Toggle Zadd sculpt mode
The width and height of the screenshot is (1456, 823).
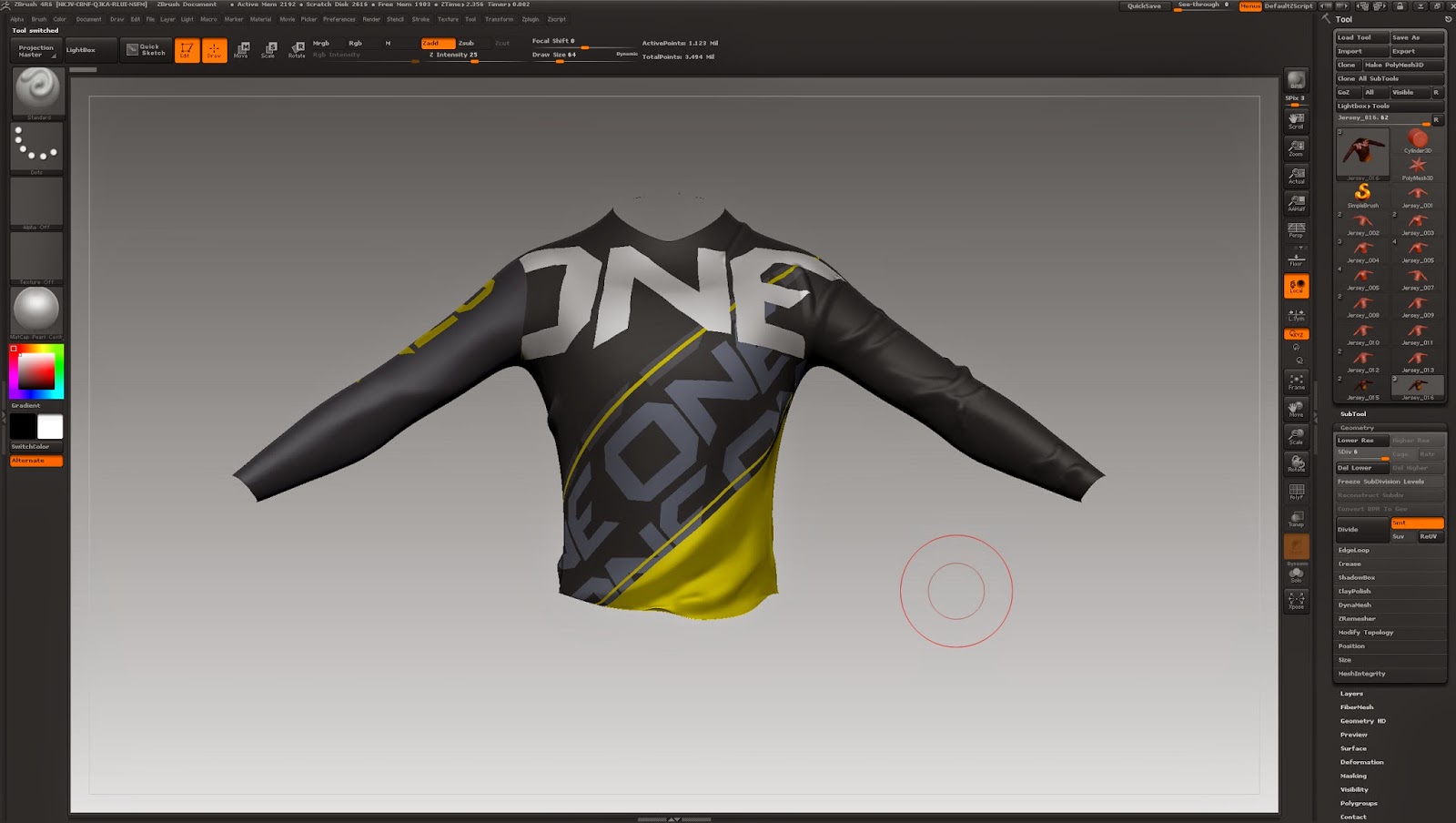(x=438, y=43)
